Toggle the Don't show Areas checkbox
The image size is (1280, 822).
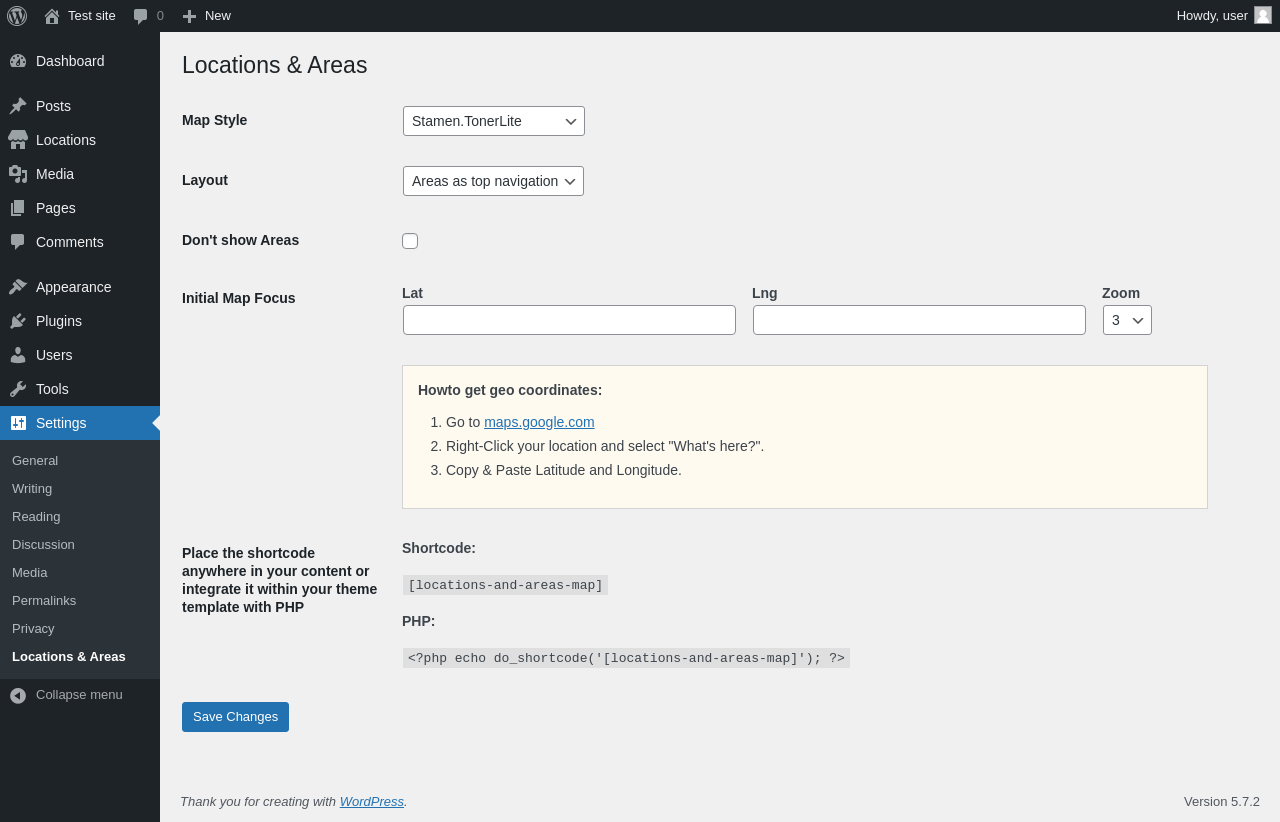tap(410, 241)
